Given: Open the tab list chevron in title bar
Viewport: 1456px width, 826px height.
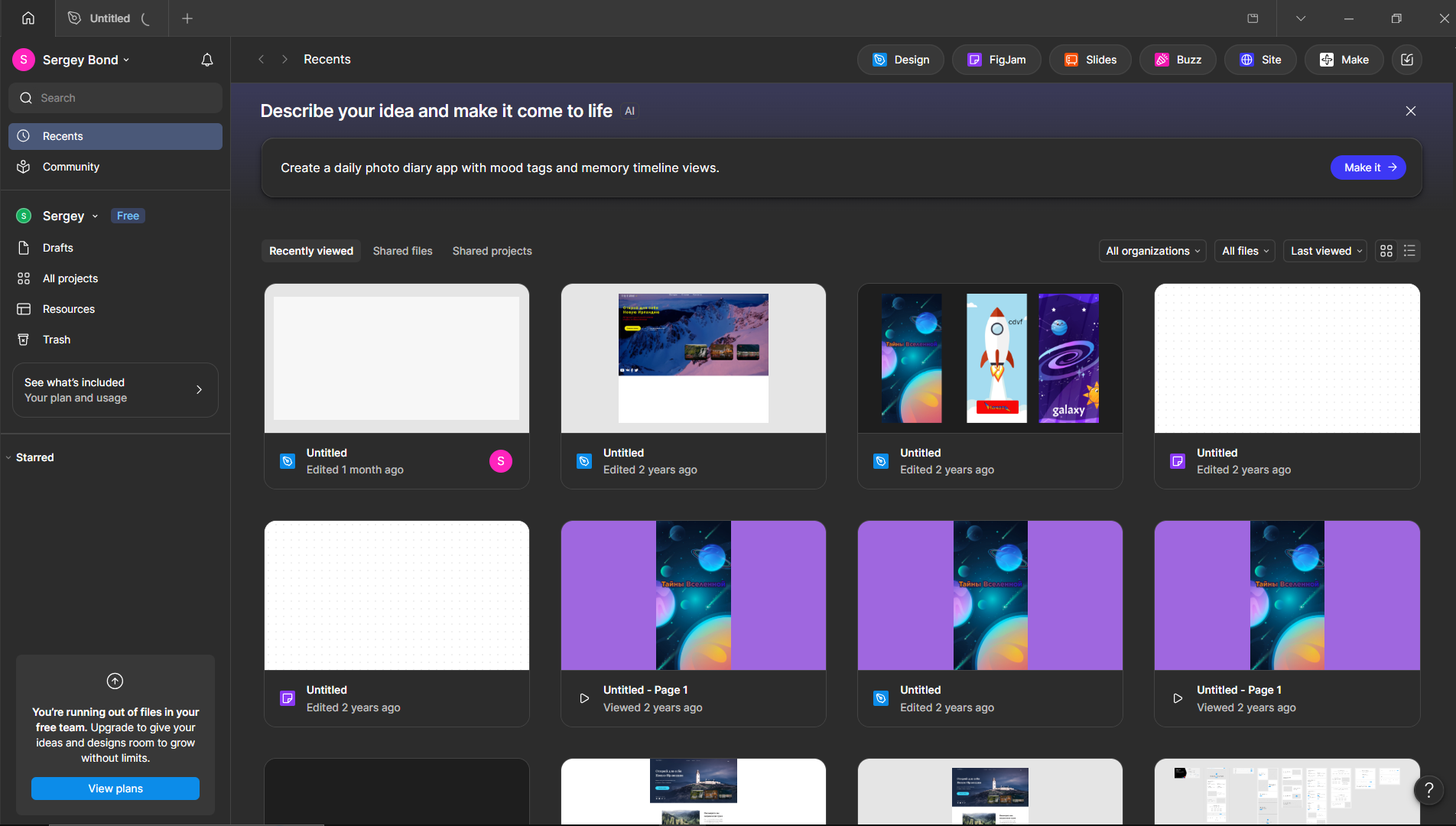Looking at the screenshot, I should click(1301, 18).
